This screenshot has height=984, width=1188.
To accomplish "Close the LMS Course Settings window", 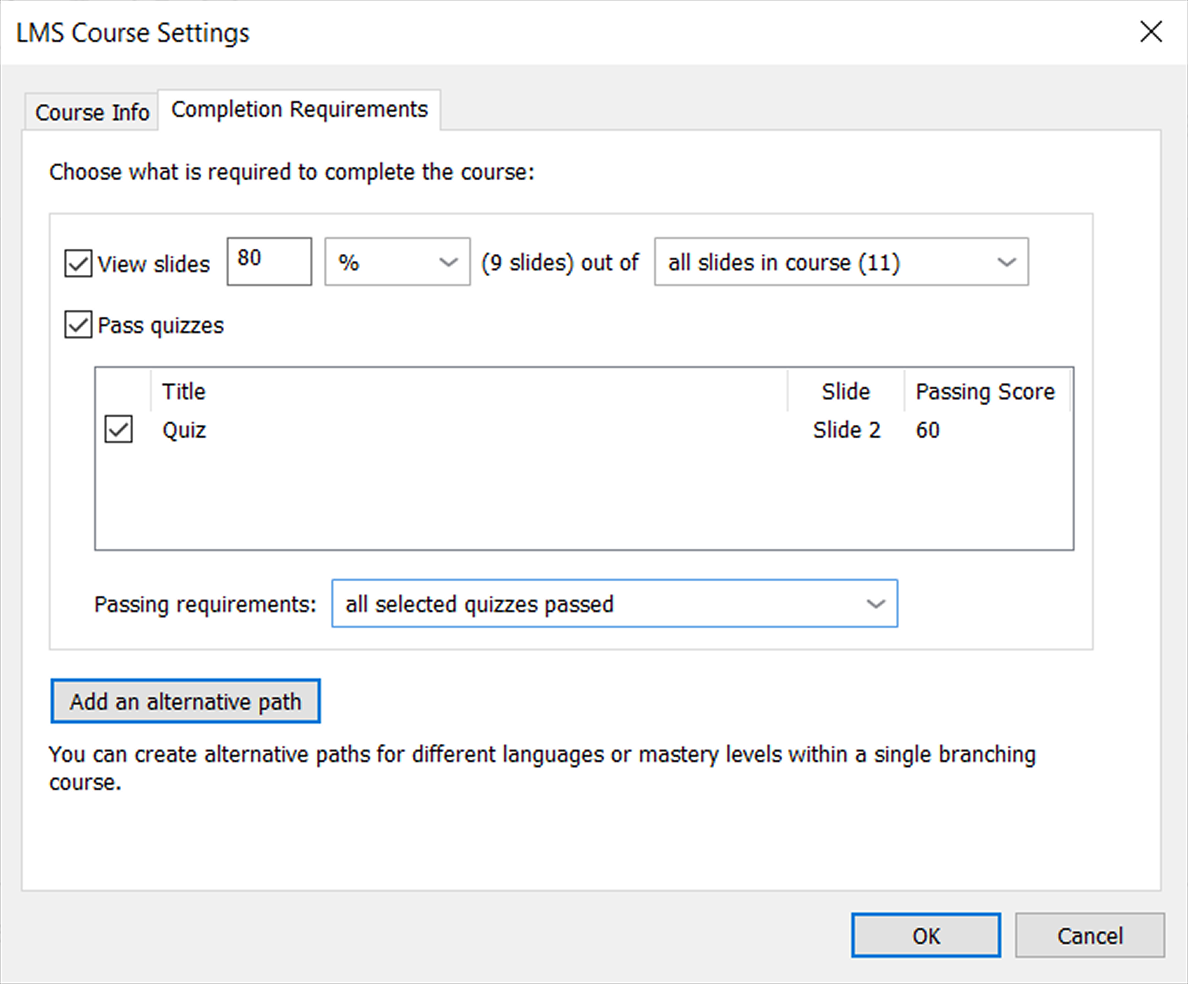I will (x=1151, y=31).
